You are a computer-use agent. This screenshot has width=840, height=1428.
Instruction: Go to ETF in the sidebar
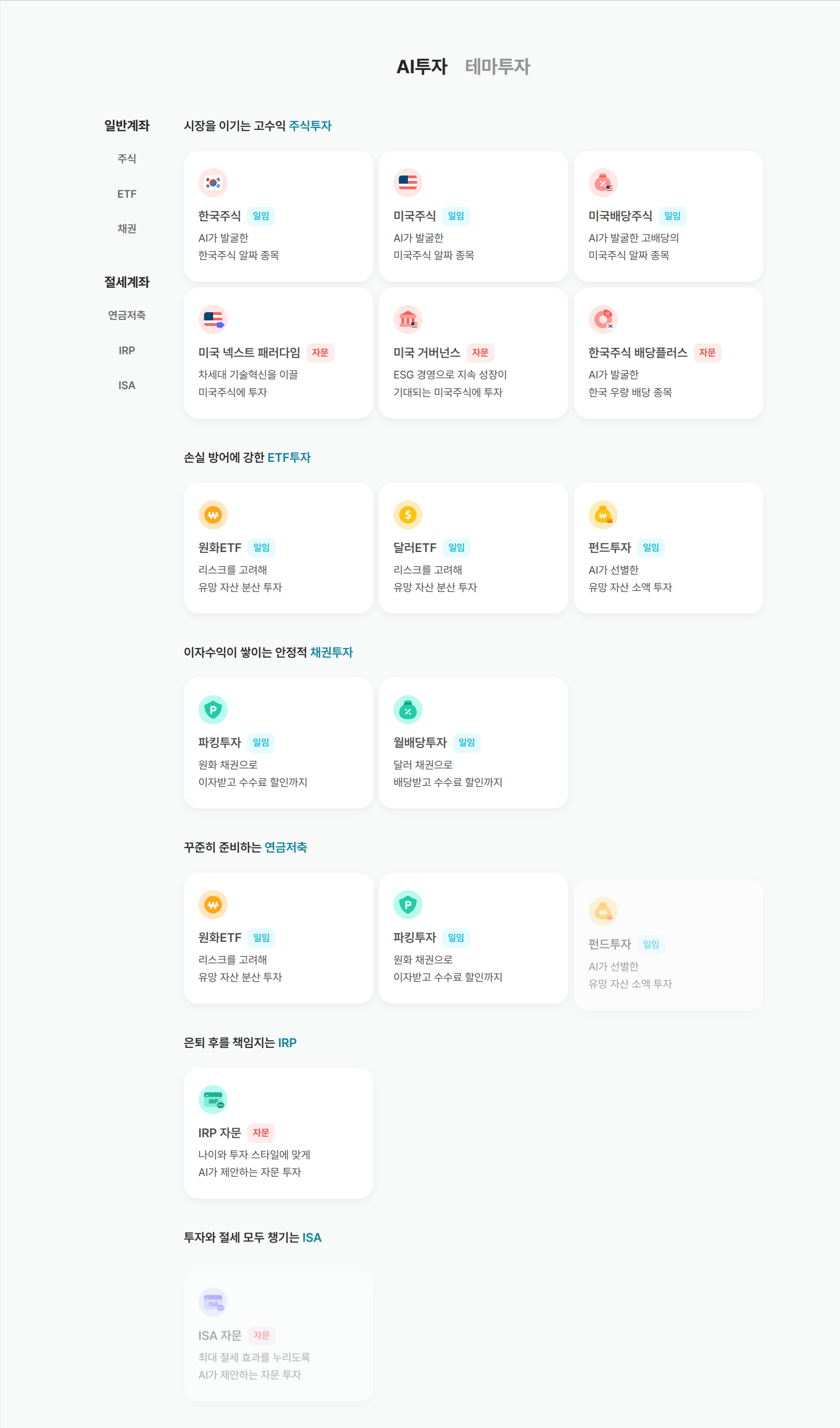pyautogui.click(x=126, y=194)
